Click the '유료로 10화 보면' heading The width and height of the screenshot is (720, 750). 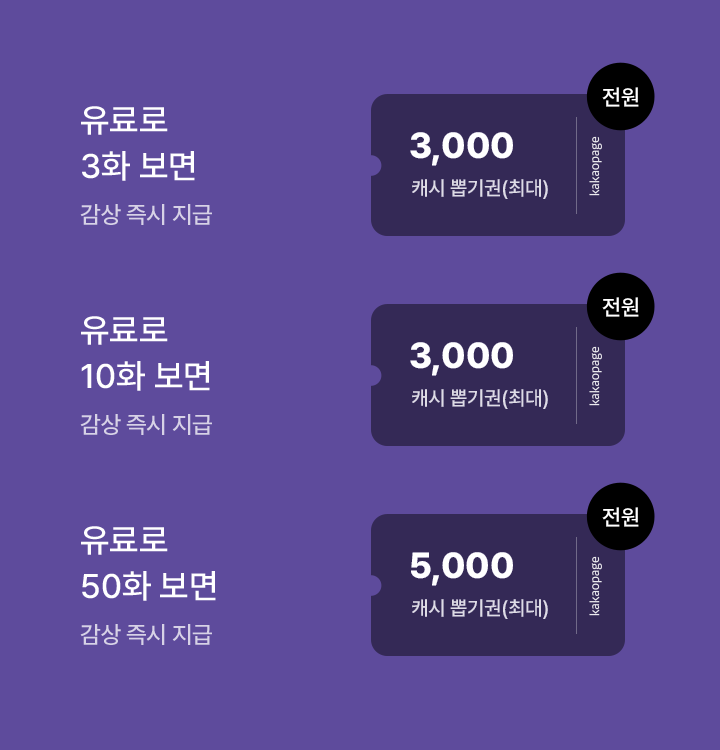pyautogui.click(x=146, y=352)
